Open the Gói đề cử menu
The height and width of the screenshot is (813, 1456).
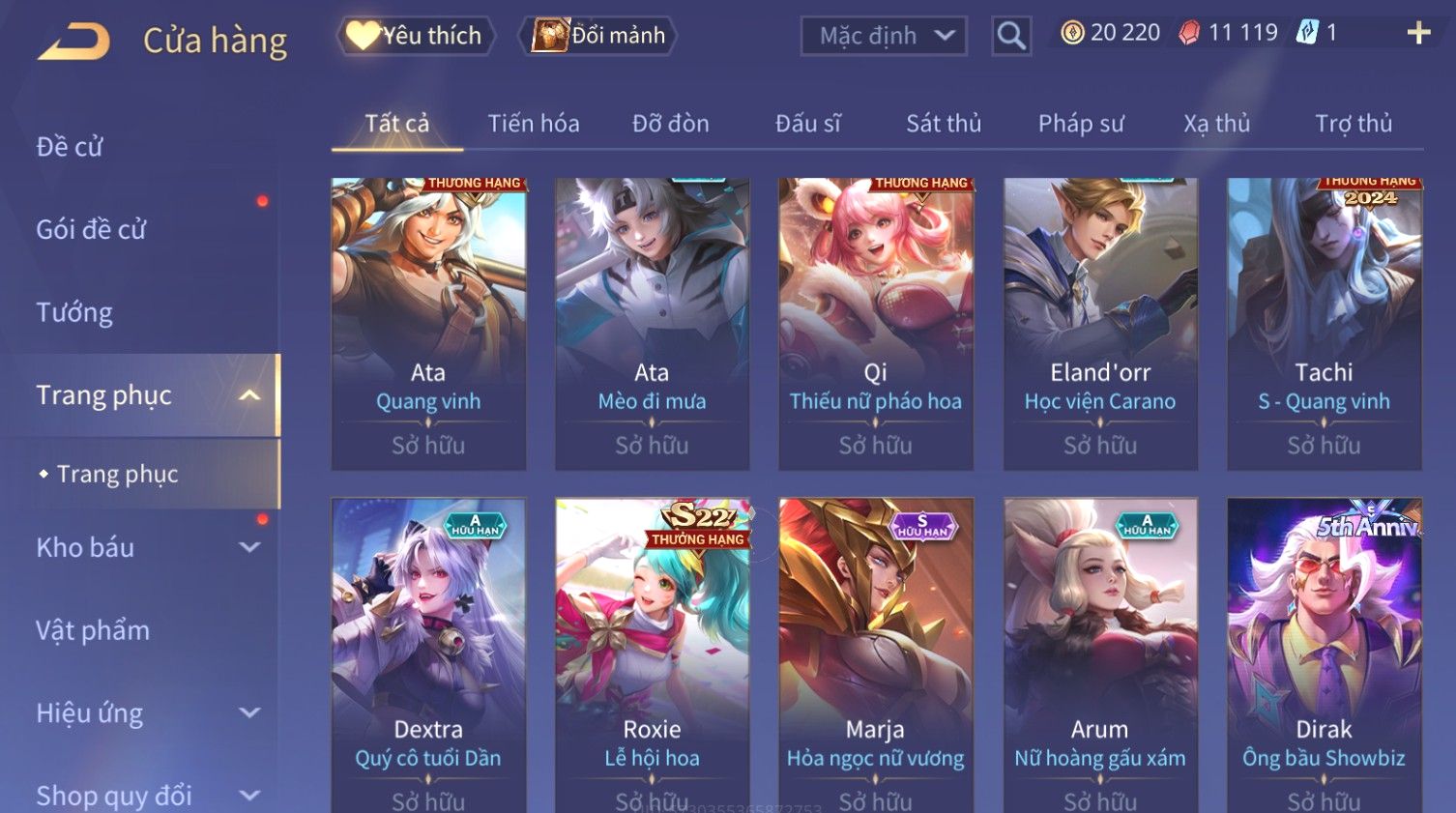point(91,230)
